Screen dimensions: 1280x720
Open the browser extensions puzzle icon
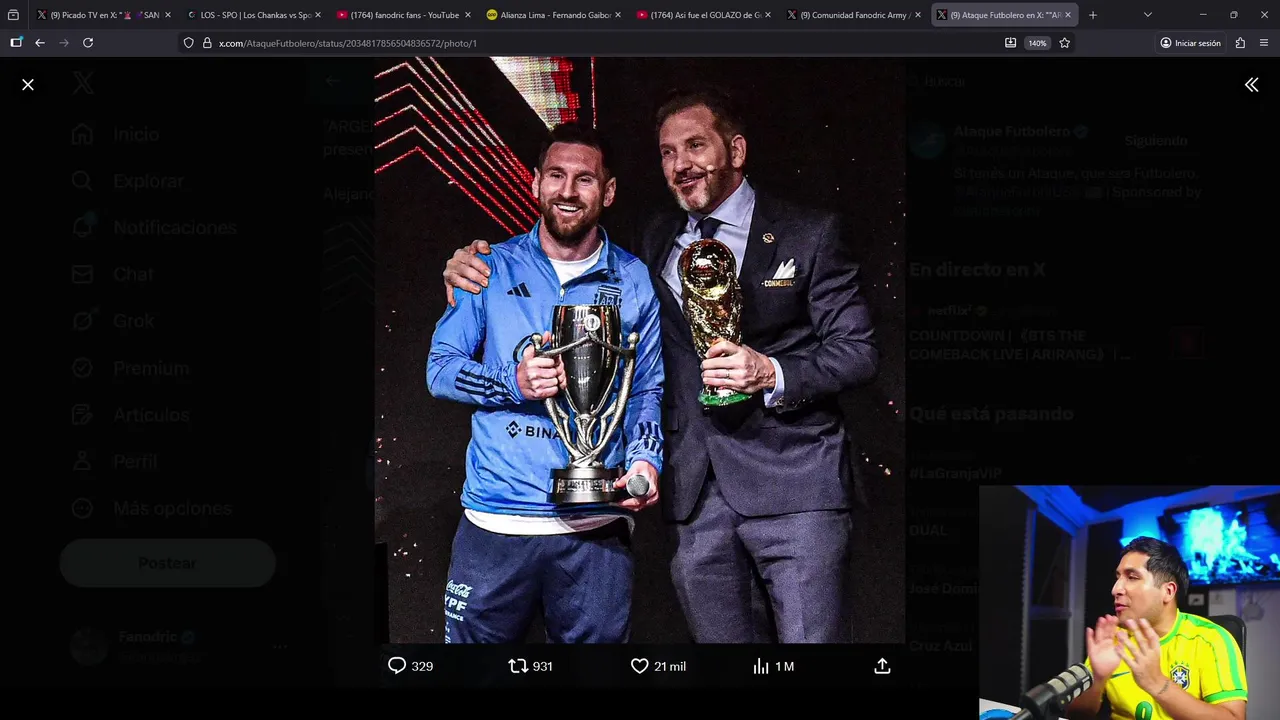pos(1240,43)
